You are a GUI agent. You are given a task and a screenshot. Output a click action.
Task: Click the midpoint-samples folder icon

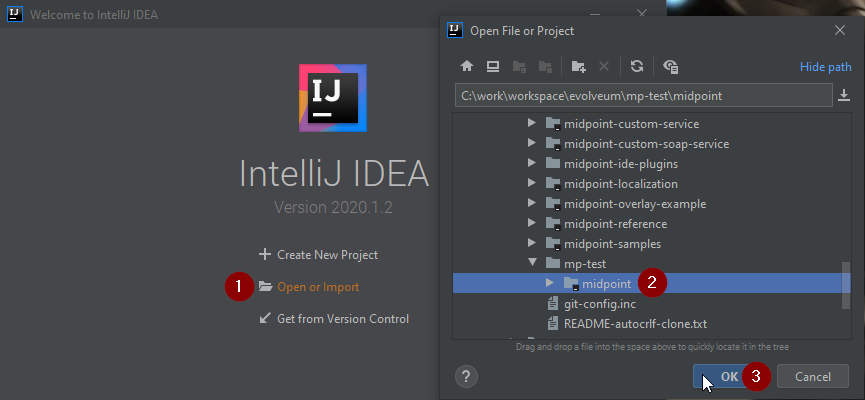[x=553, y=243]
